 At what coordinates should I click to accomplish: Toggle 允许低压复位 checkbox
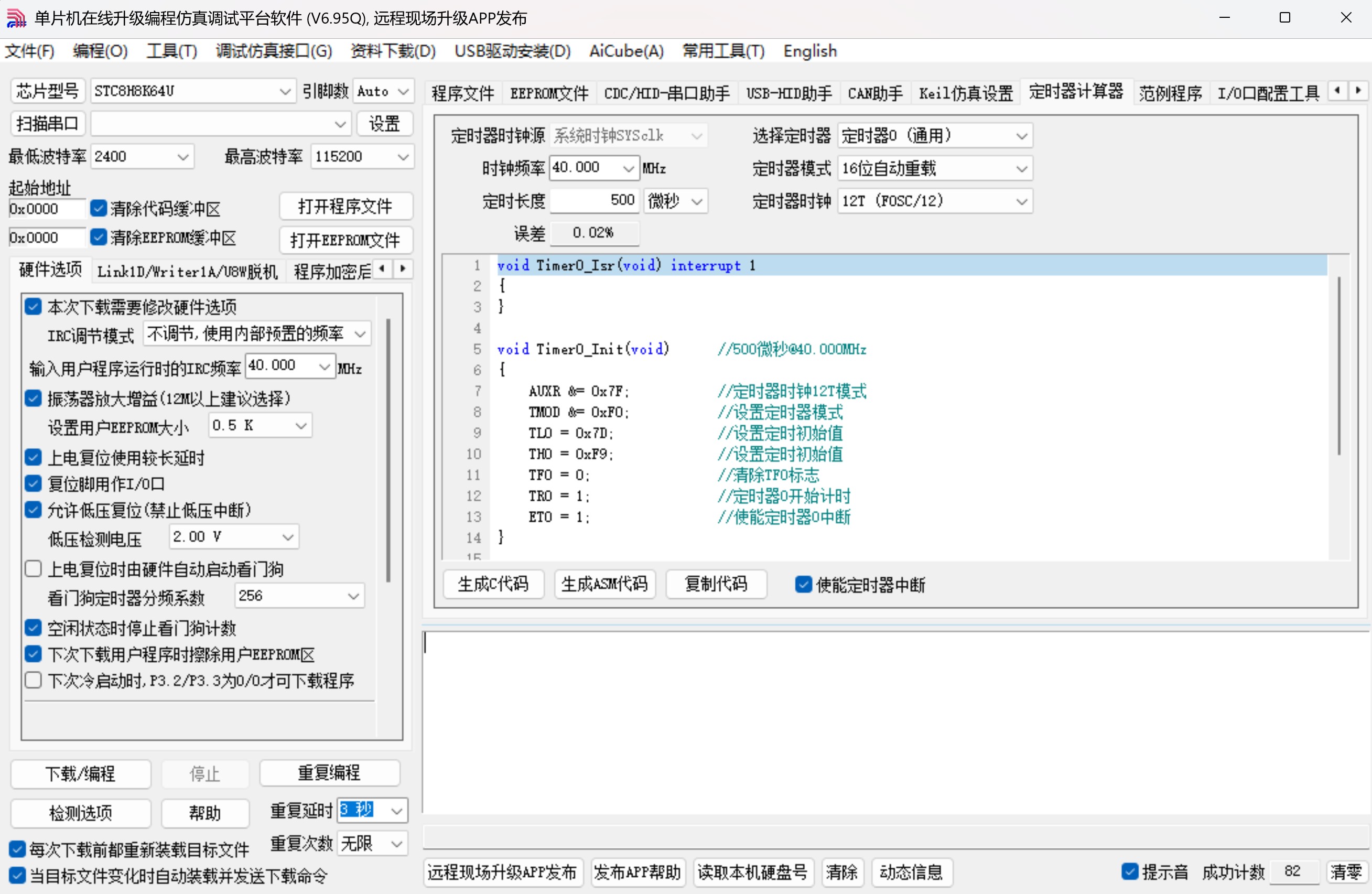pos(34,510)
